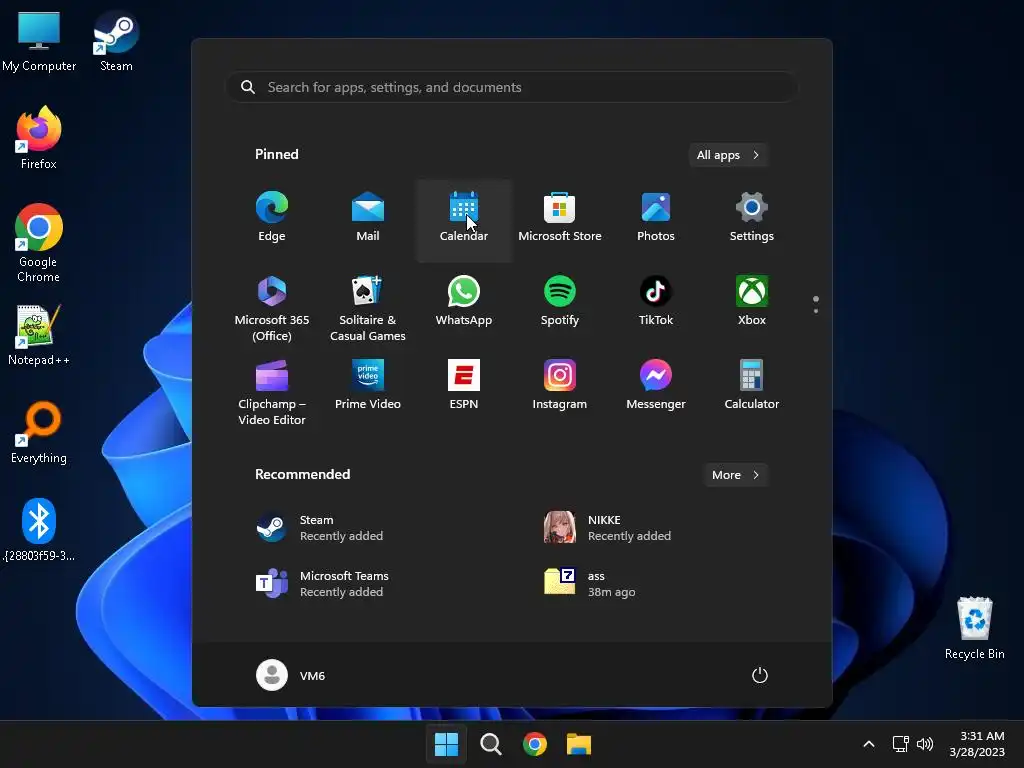Show hidden system tray icons
Image resolution: width=1024 pixels, height=768 pixels.
[869, 744]
